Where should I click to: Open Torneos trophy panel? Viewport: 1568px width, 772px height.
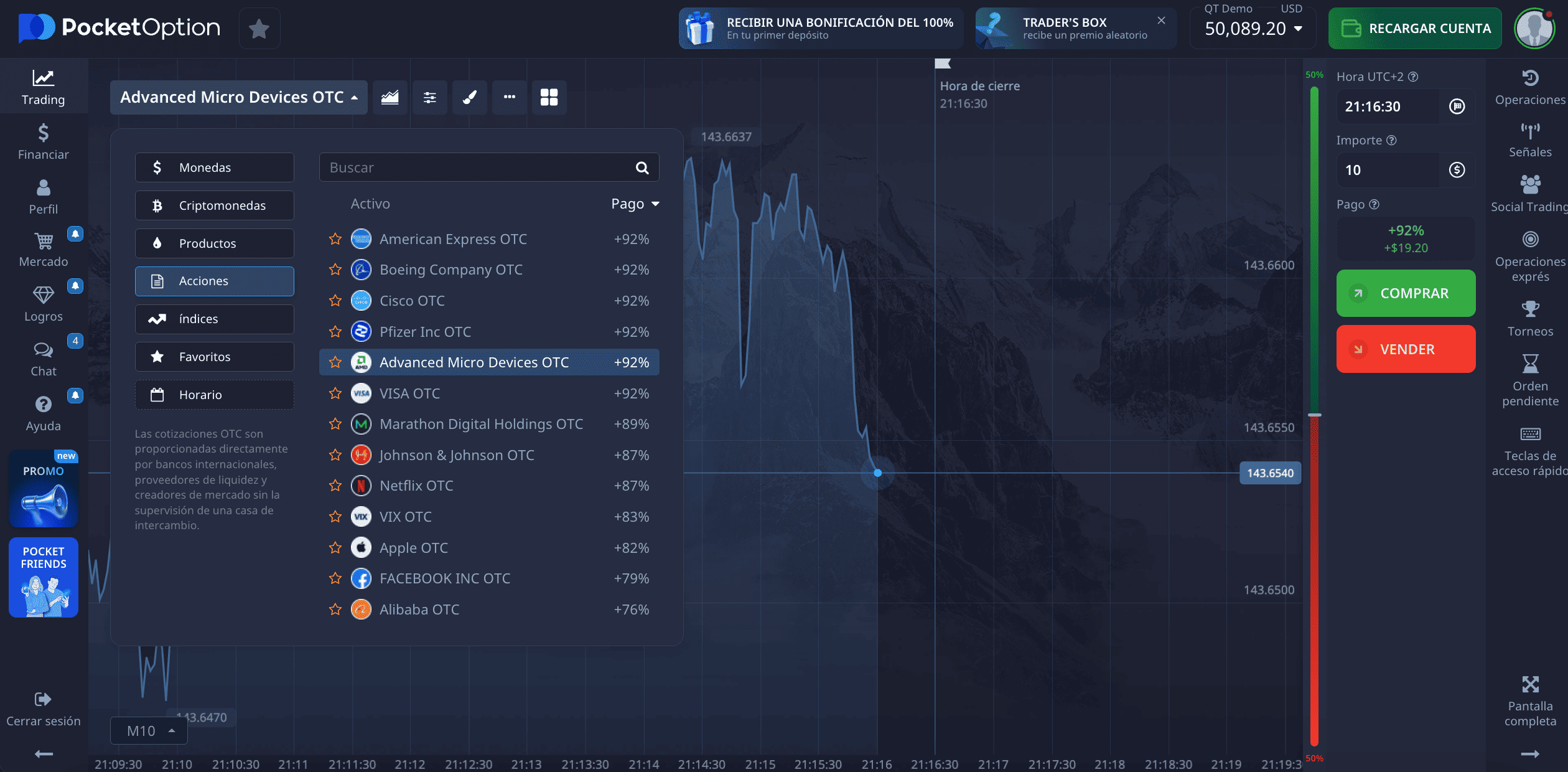coord(1530,319)
